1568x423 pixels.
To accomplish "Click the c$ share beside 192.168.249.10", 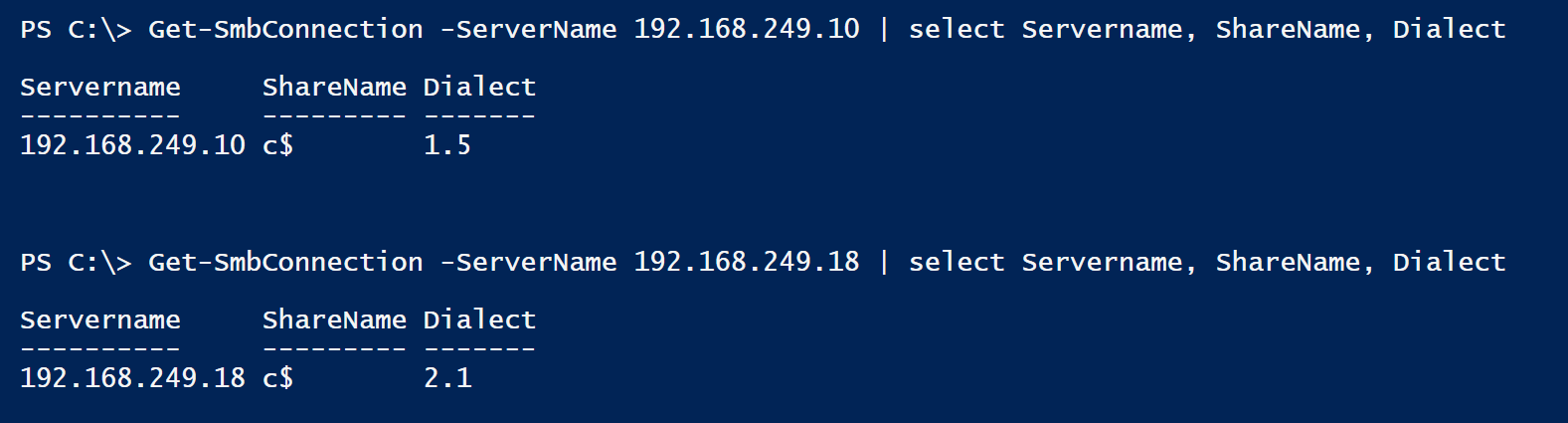I will point(277,145).
